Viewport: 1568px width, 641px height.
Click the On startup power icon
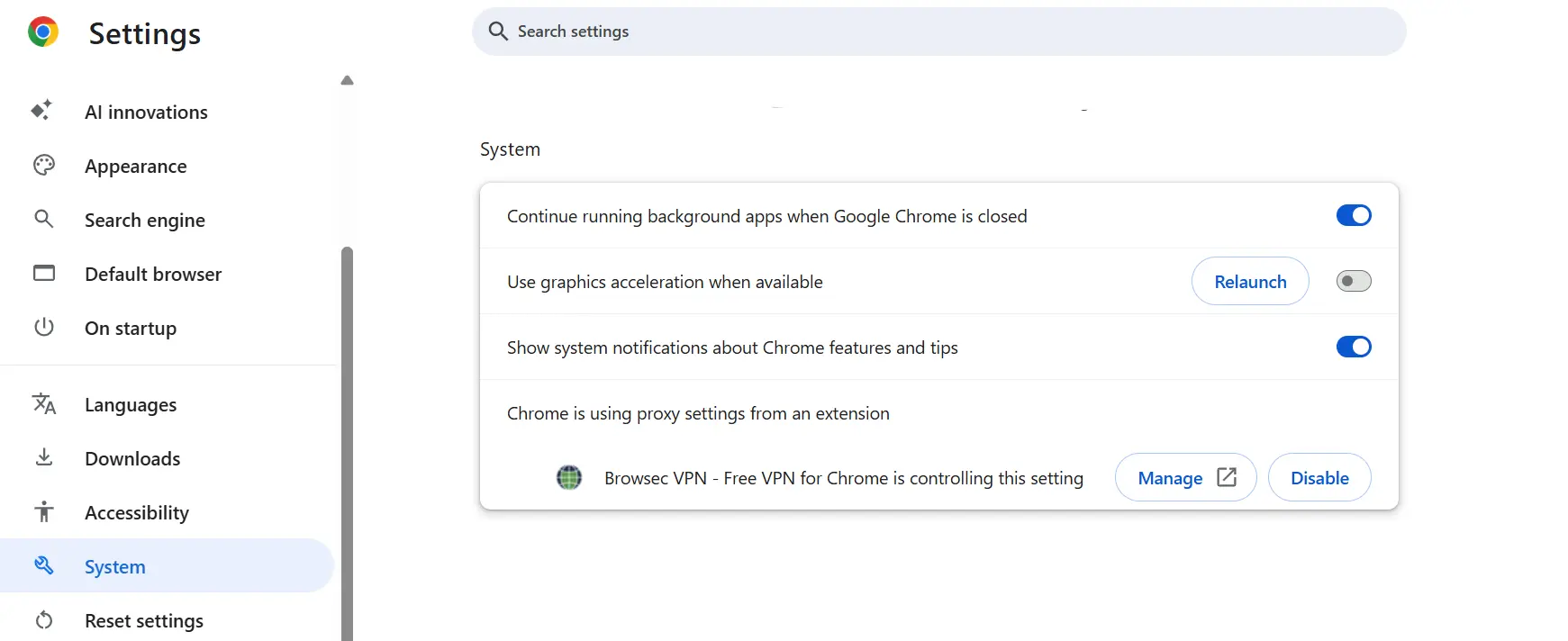pyautogui.click(x=42, y=328)
